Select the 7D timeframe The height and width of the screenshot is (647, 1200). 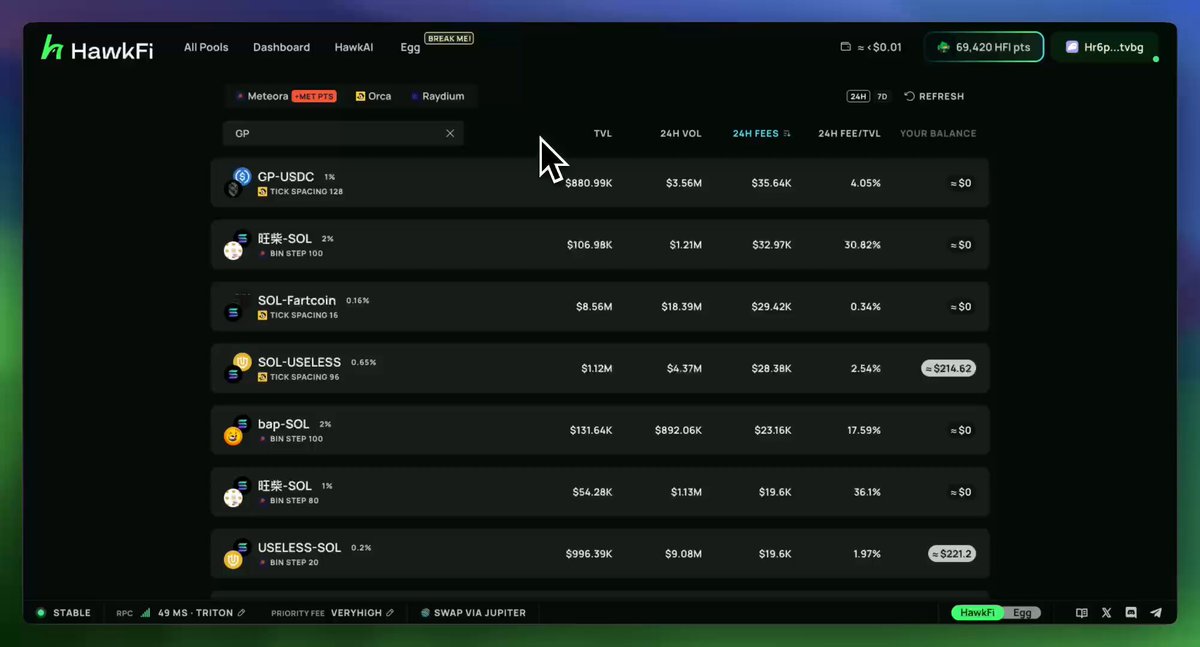click(882, 96)
